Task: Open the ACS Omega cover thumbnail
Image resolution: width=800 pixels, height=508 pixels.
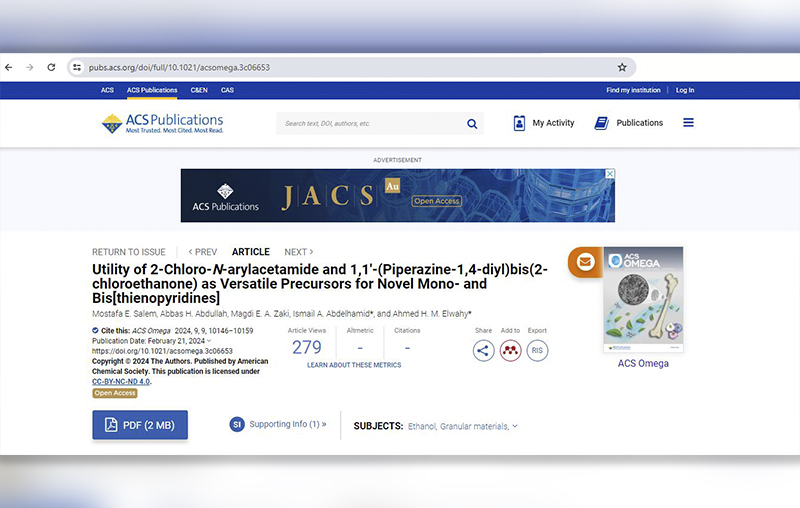Action: coord(642,299)
